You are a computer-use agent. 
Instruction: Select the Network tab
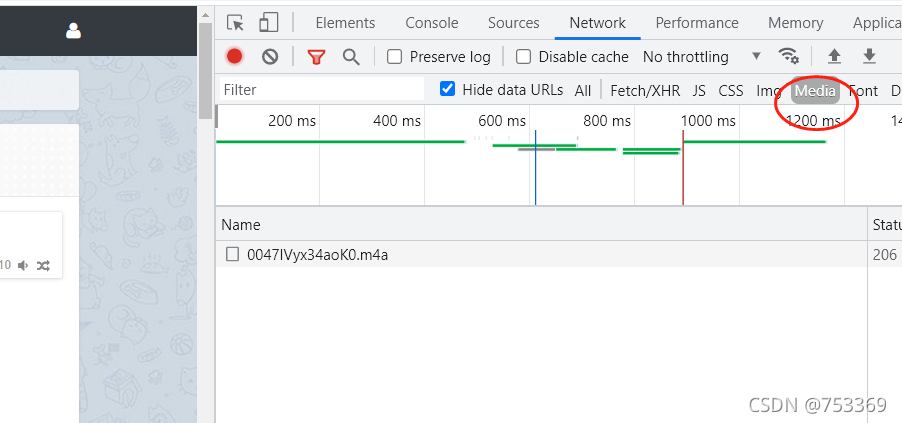[x=598, y=23]
